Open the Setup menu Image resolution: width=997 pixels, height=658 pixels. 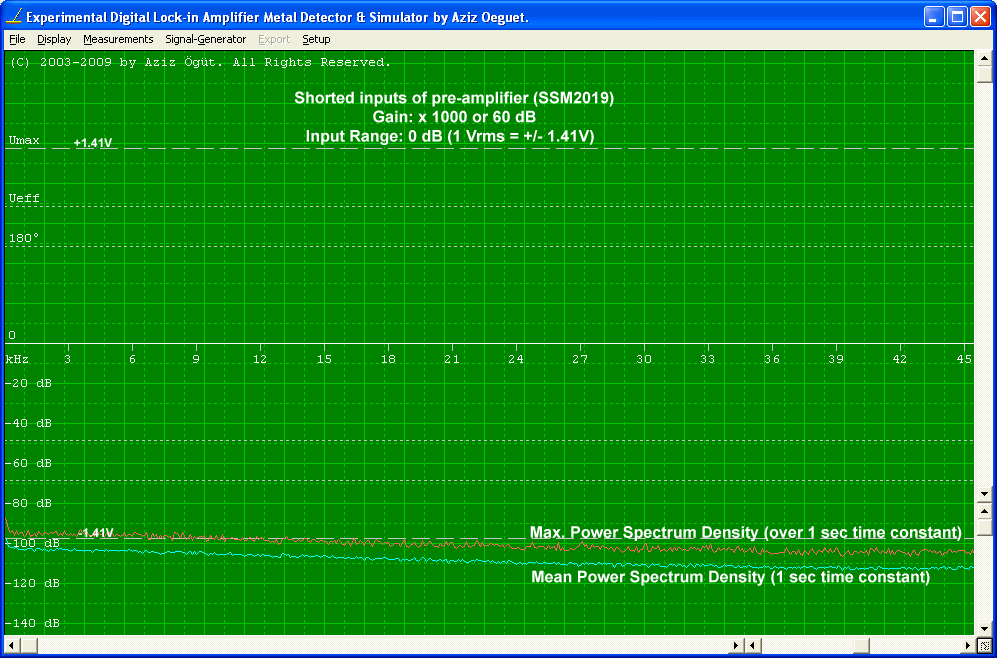coord(316,39)
